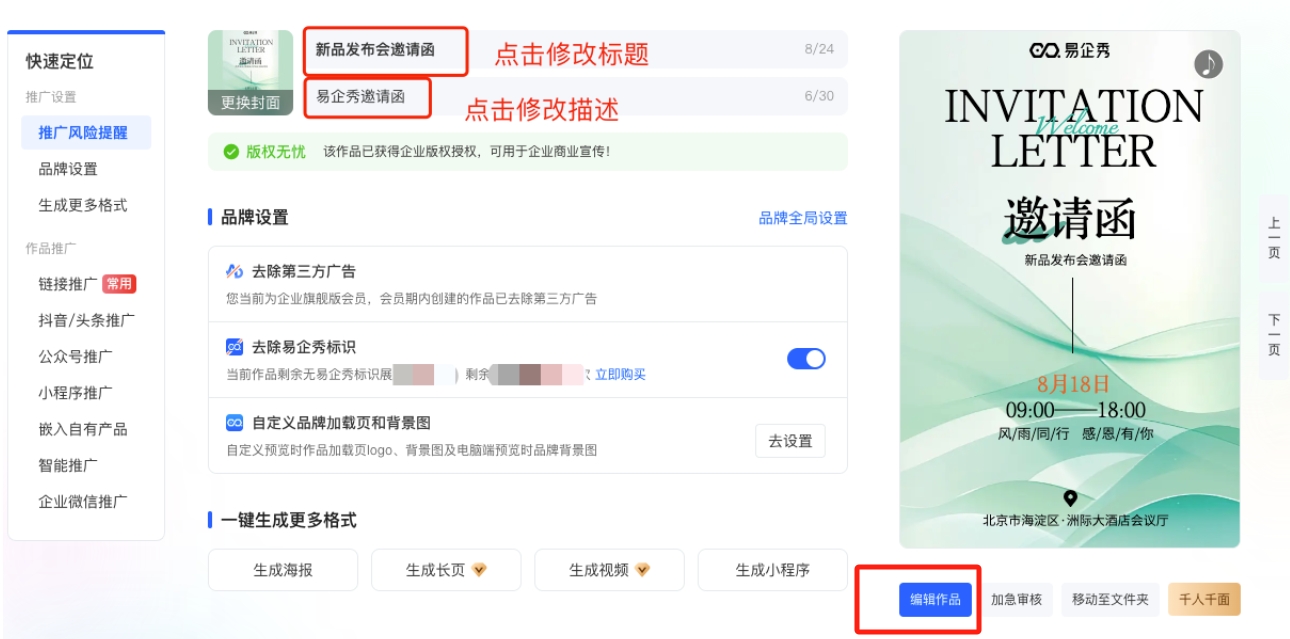
Task: Toggle the music note icon on preview
Action: (x=1209, y=64)
